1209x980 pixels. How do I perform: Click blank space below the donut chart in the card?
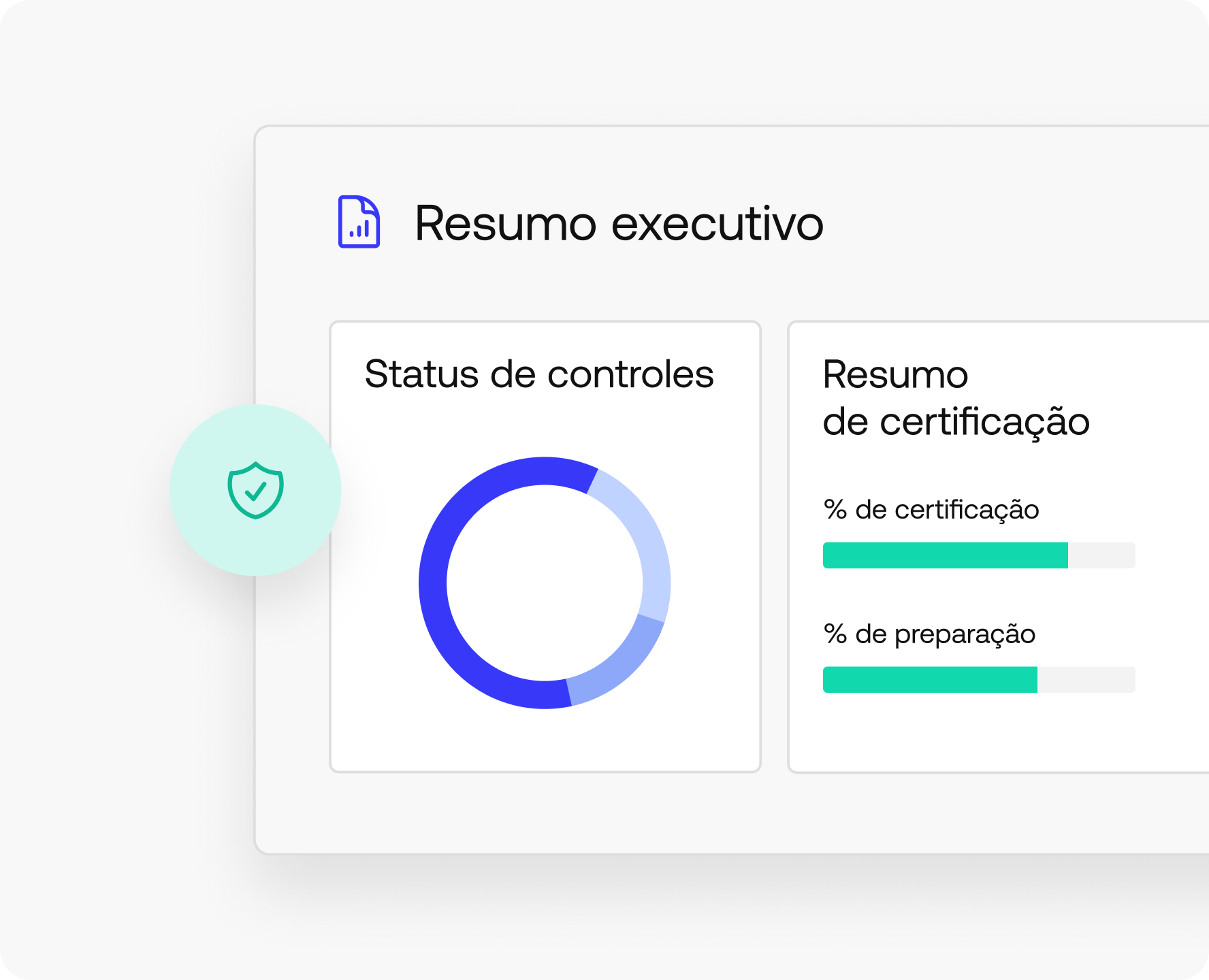coord(545,742)
